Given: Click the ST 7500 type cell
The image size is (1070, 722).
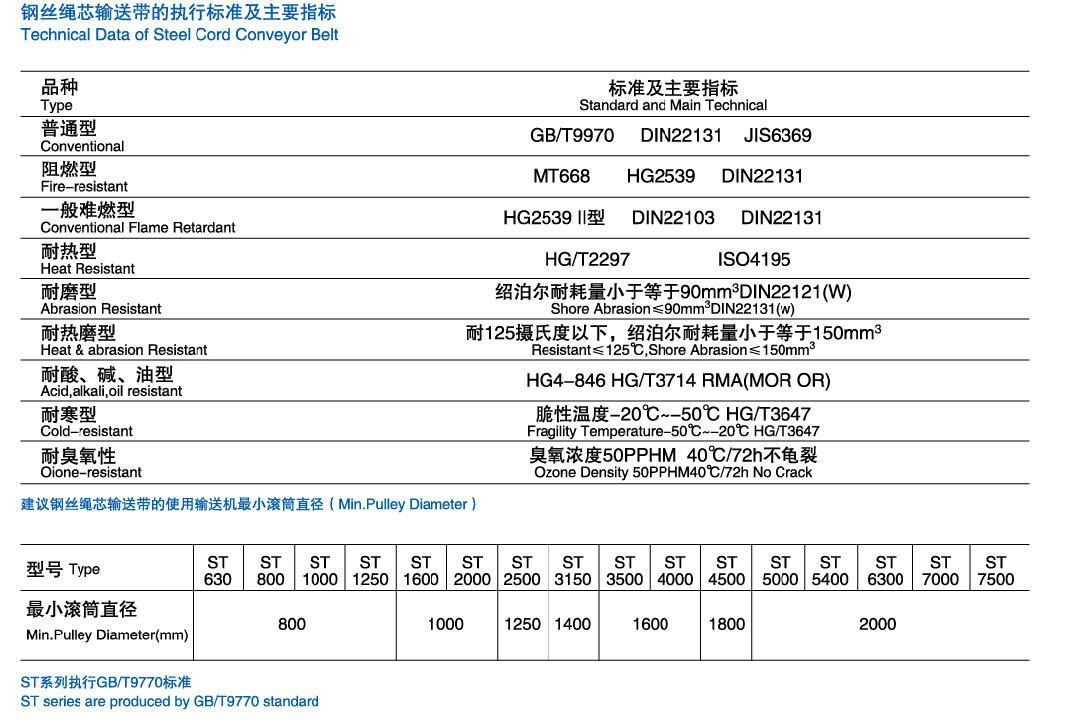Looking at the screenshot, I should pos(995,570).
